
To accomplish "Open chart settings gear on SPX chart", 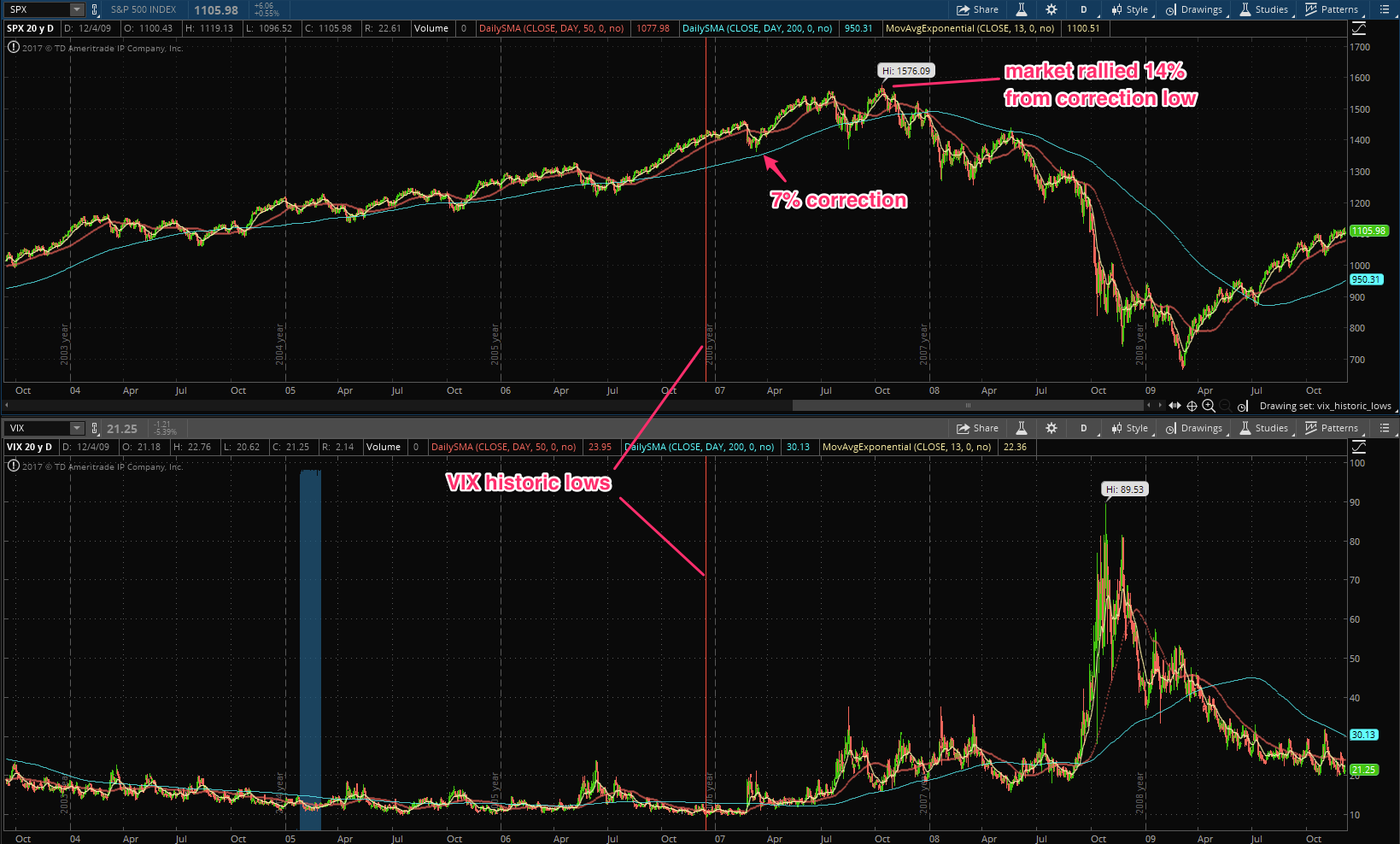I will (x=1051, y=9).
